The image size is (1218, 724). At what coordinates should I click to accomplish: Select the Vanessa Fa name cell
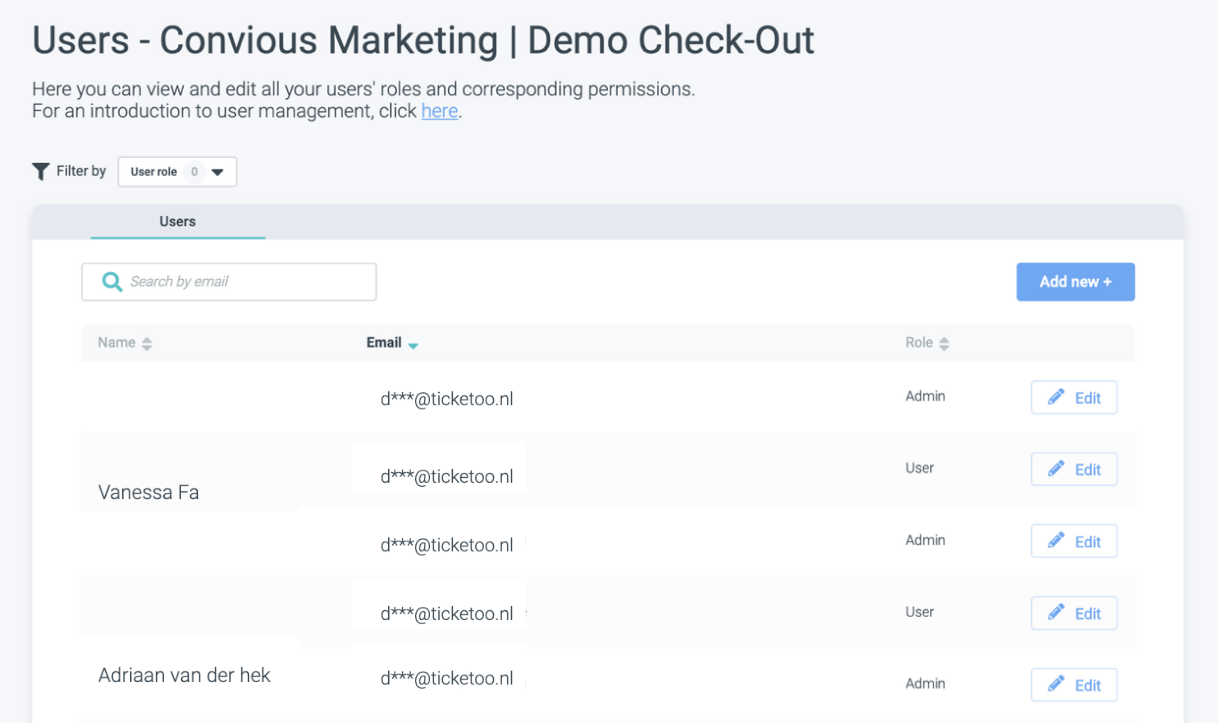[x=149, y=492]
